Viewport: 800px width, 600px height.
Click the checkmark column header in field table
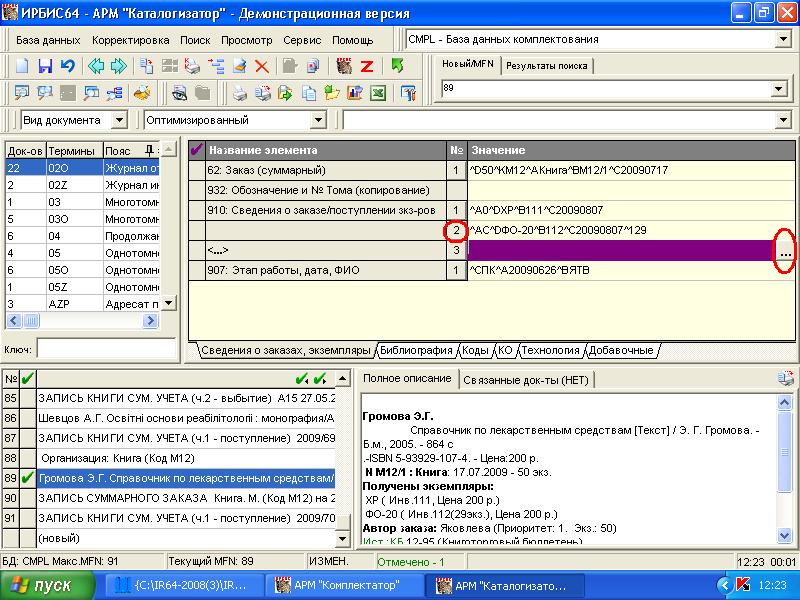[x=196, y=149]
